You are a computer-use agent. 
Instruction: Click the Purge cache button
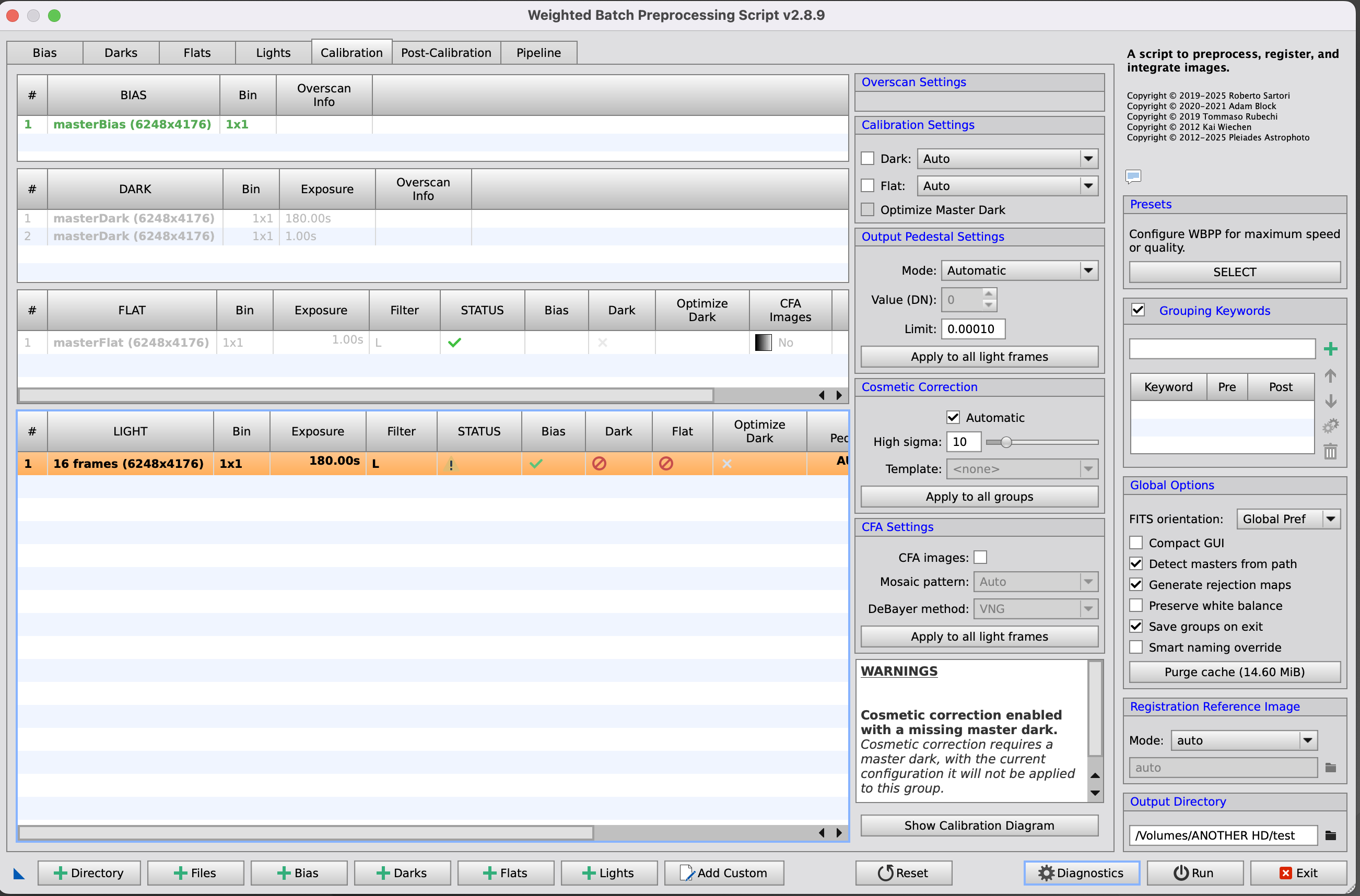(1234, 672)
